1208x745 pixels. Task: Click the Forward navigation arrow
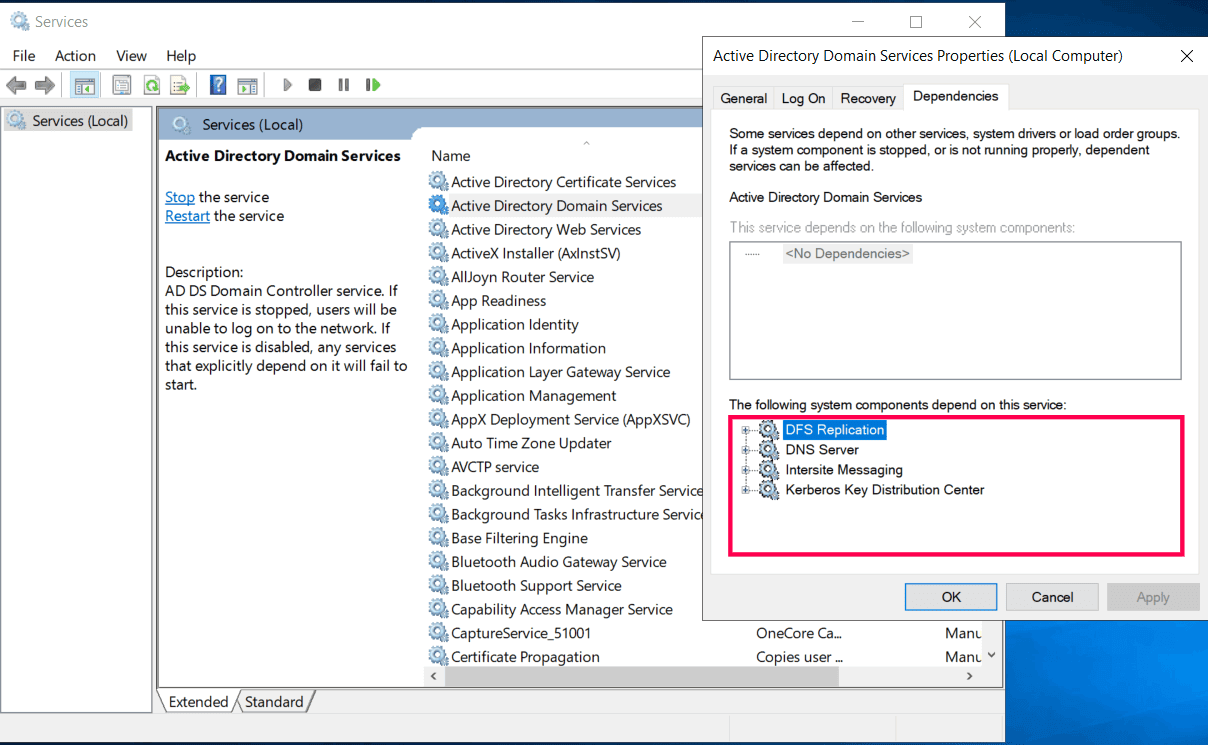pyautogui.click(x=44, y=84)
